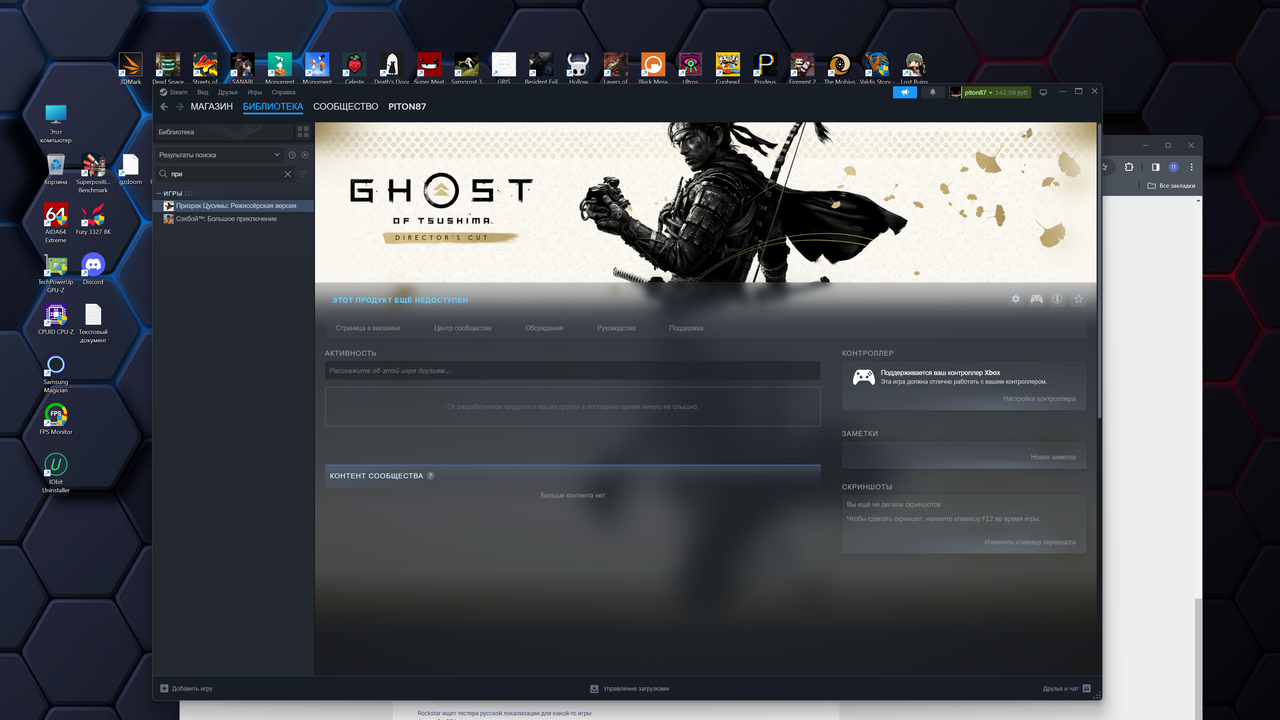Go back with the Steam back arrow
This screenshot has width=1280, height=720.
pyautogui.click(x=164, y=107)
